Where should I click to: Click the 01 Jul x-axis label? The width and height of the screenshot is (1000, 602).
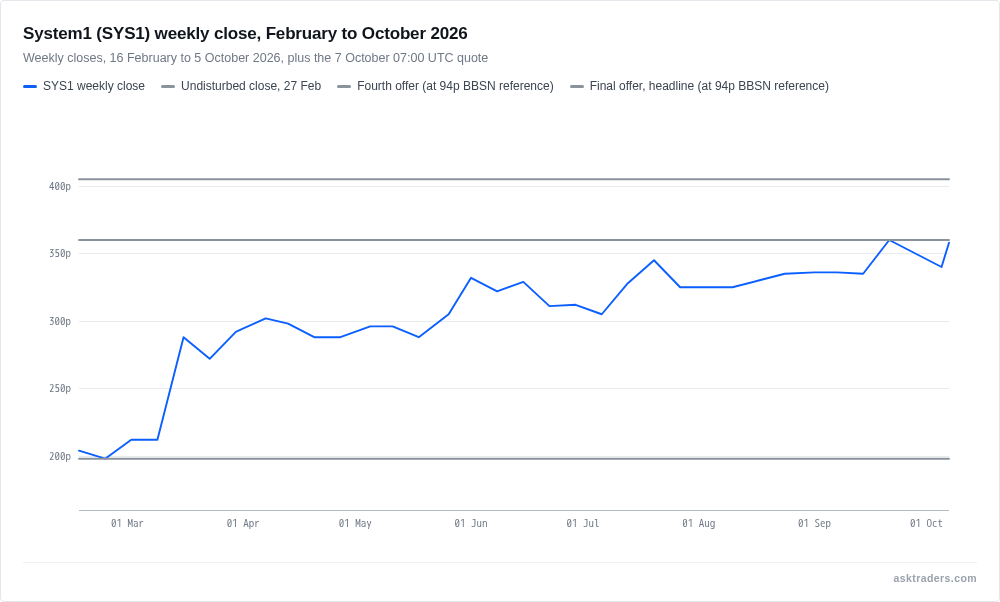point(583,524)
